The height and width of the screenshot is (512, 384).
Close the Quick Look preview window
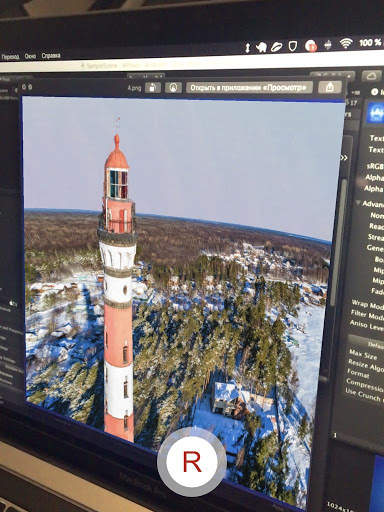click(x=24, y=87)
